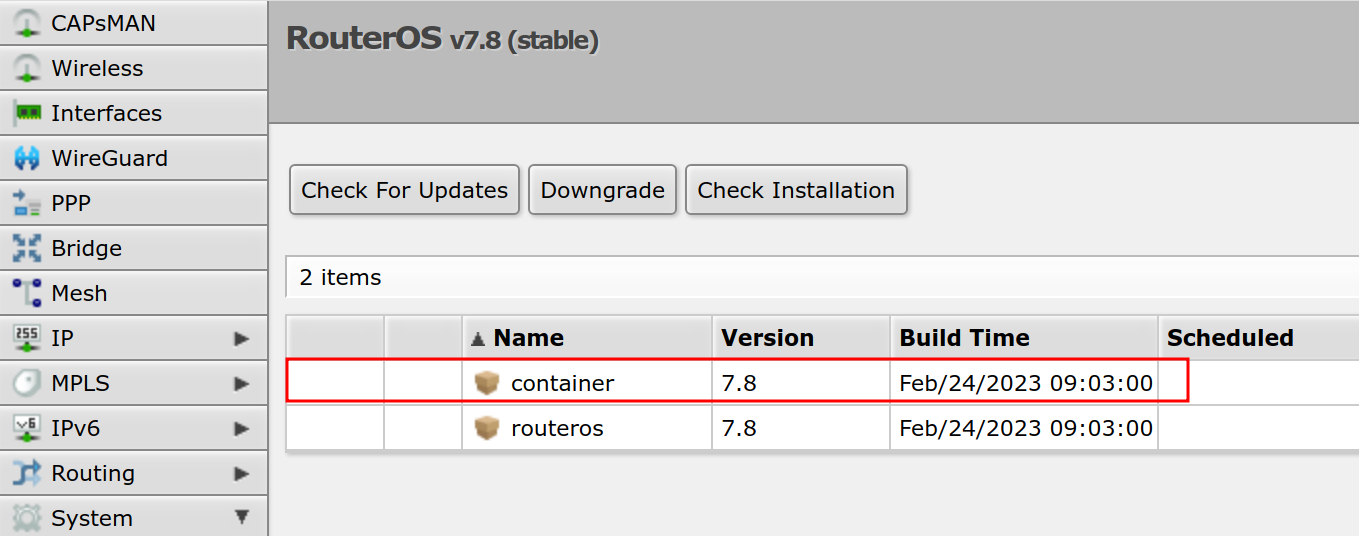Expand the MPLS submenu arrow
1359x536 pixels.
pyautogui.click(x=241, y=384)
